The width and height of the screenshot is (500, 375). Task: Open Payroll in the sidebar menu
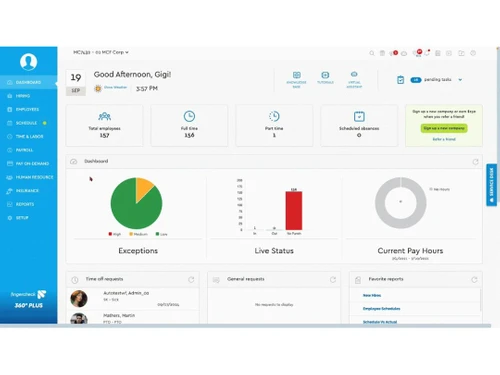click(28, 150)
